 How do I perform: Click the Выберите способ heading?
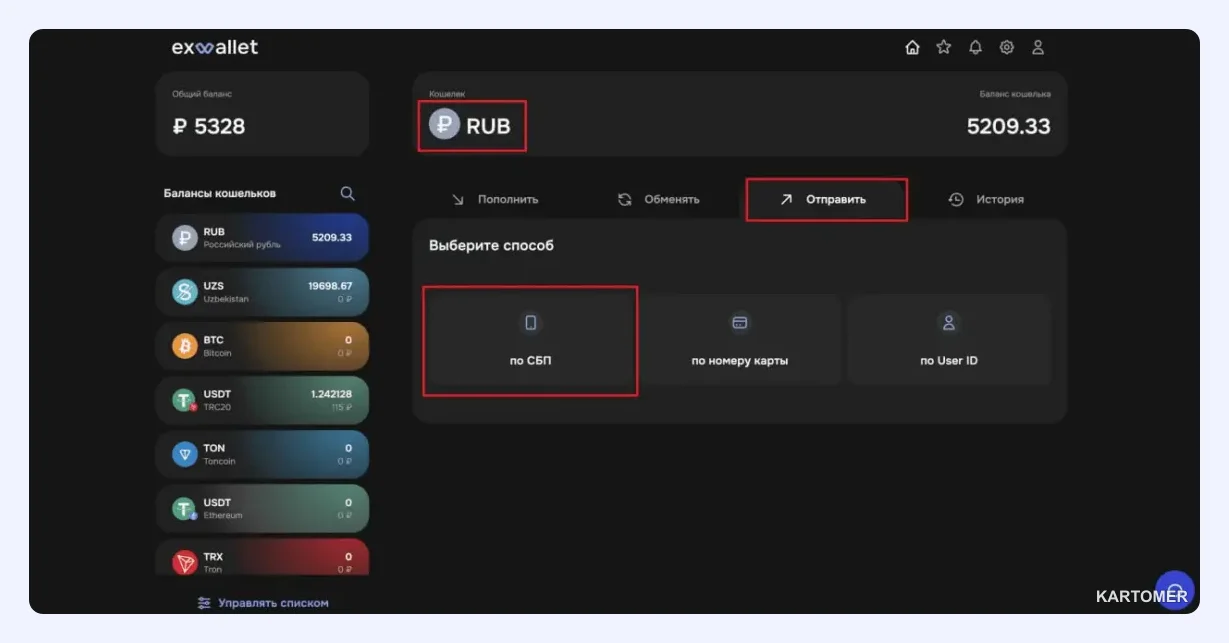click(x=491, y=246)
